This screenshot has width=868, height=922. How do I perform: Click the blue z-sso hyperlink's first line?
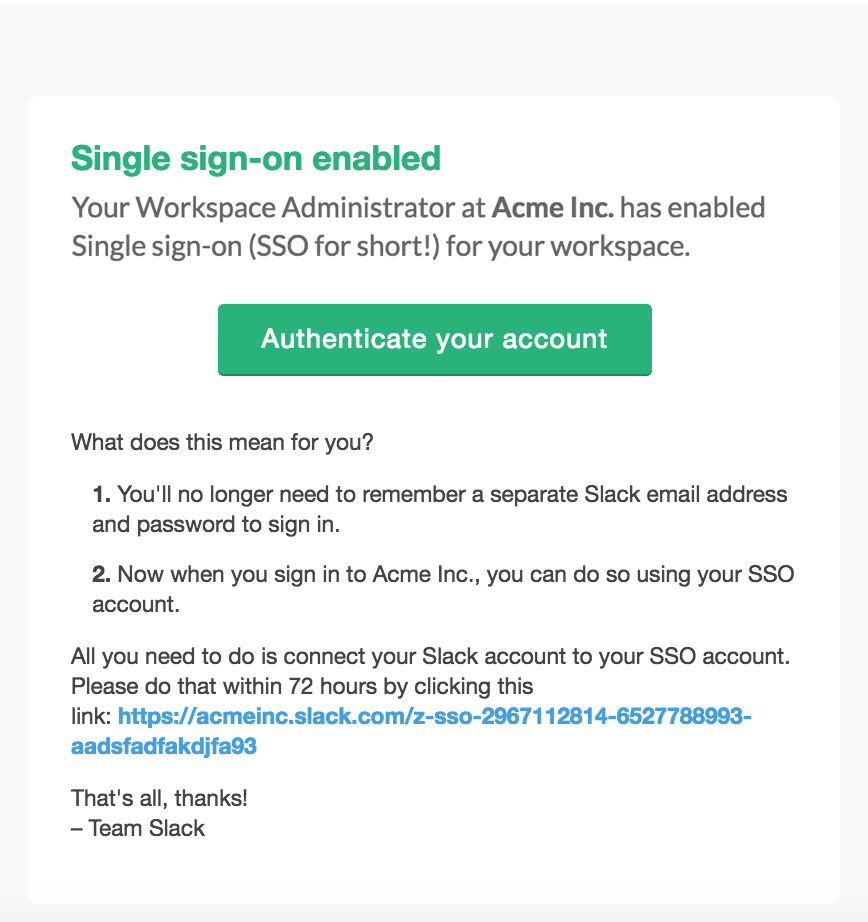click(435, 717)
